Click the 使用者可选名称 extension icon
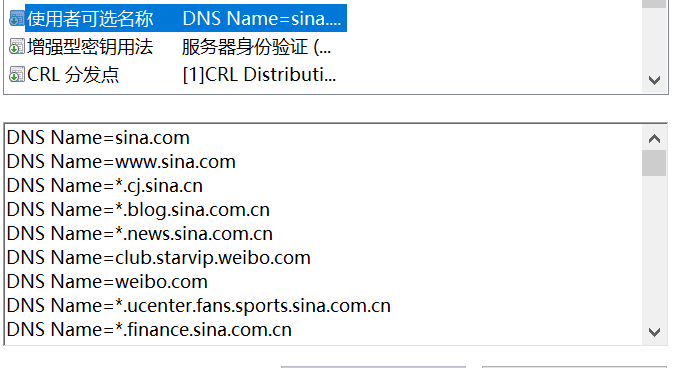This screenshot has height=368, width=685. click(17, 19)
